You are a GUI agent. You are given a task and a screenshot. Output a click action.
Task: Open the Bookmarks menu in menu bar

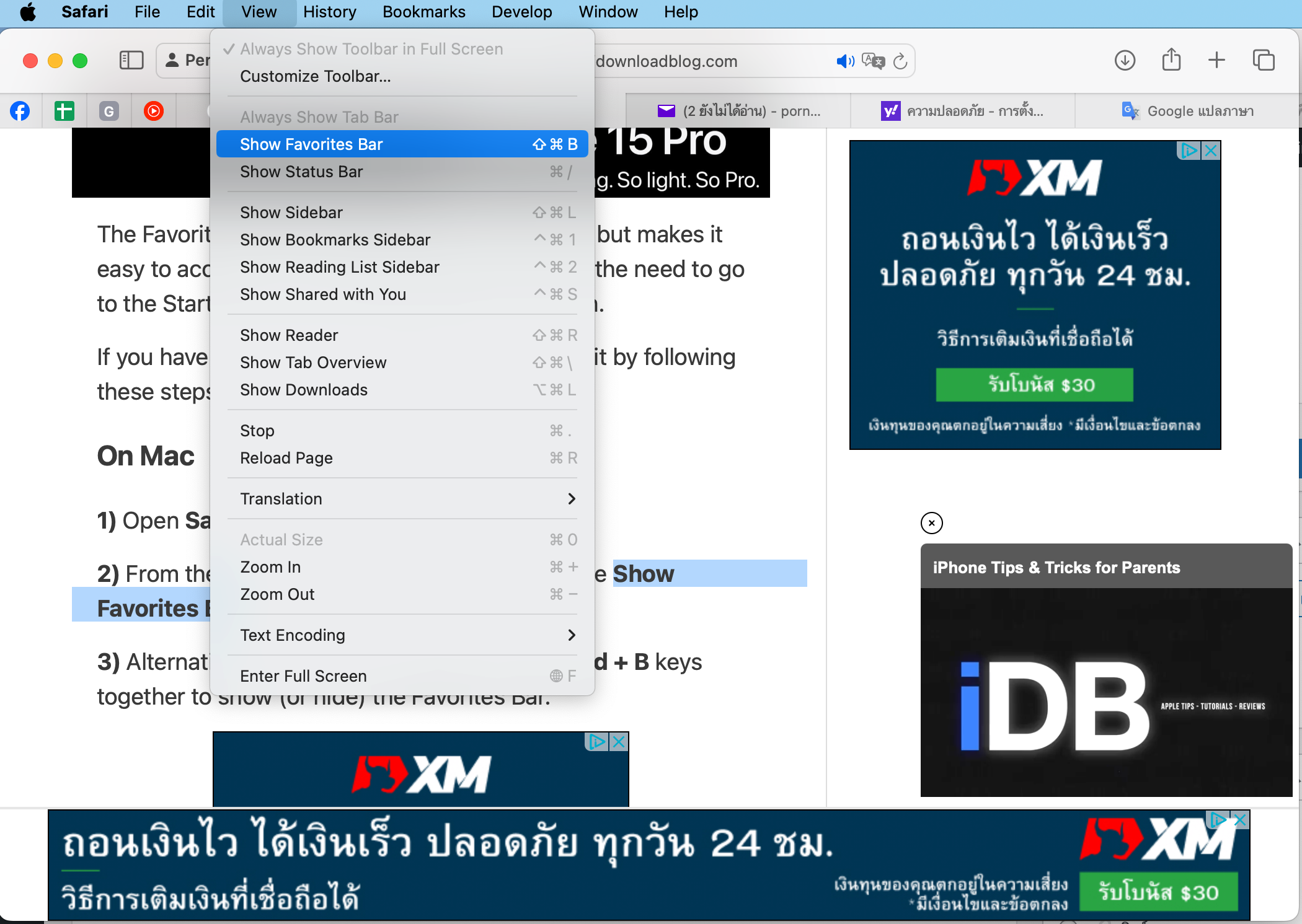[423, 12]
